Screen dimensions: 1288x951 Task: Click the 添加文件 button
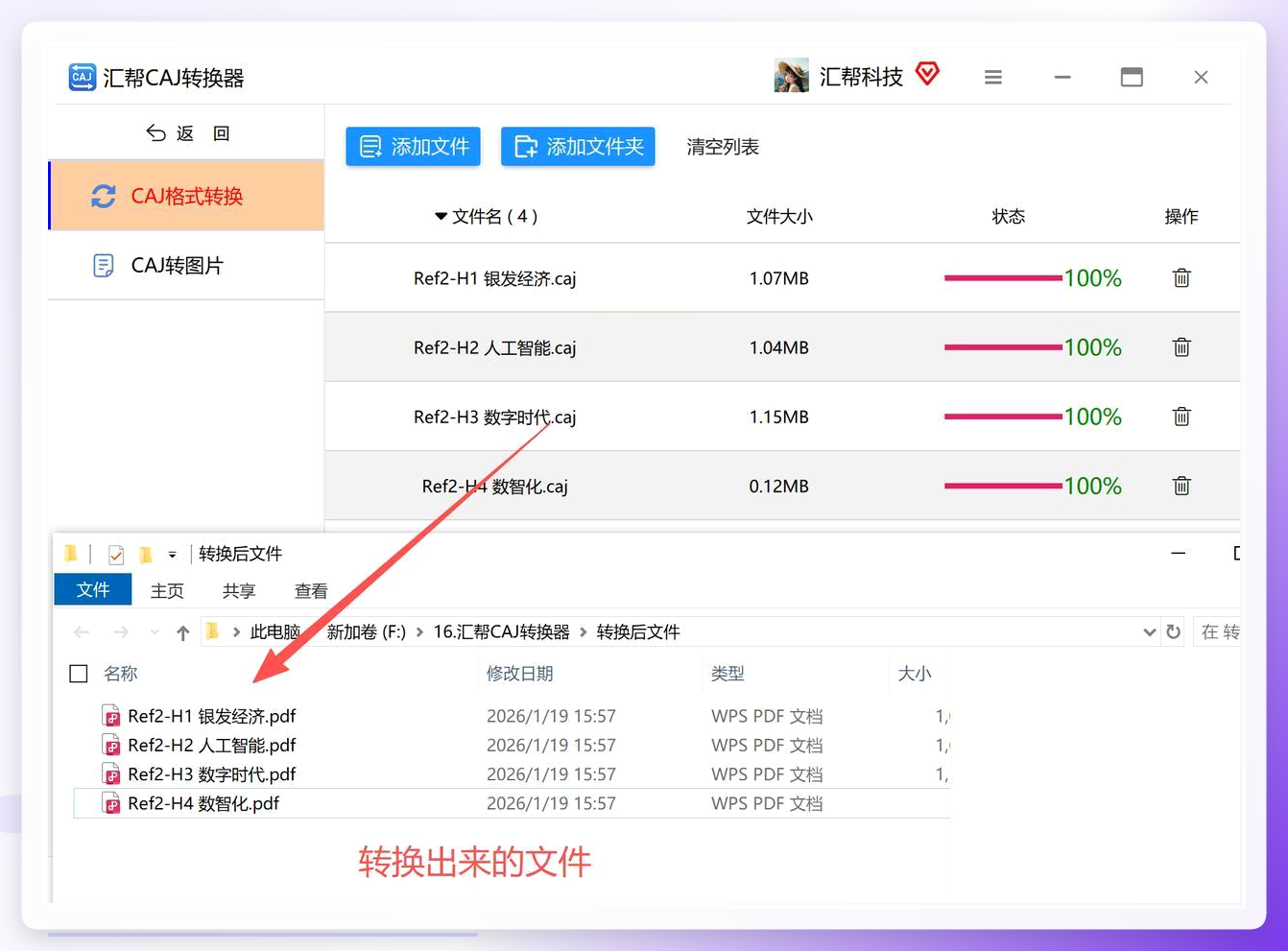413,147
